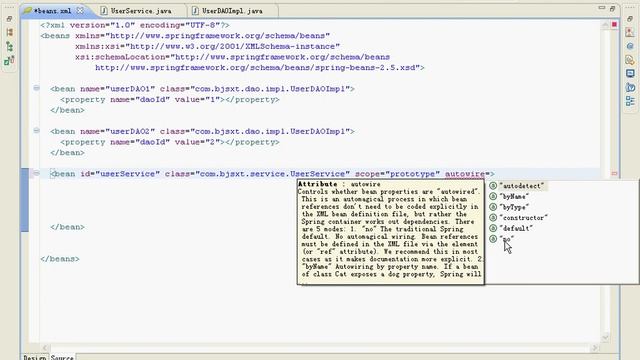This screenshot has width=640, height=360.
Task: Click the icon beside "autodetect" suggestion
Action: click(493, 186)
